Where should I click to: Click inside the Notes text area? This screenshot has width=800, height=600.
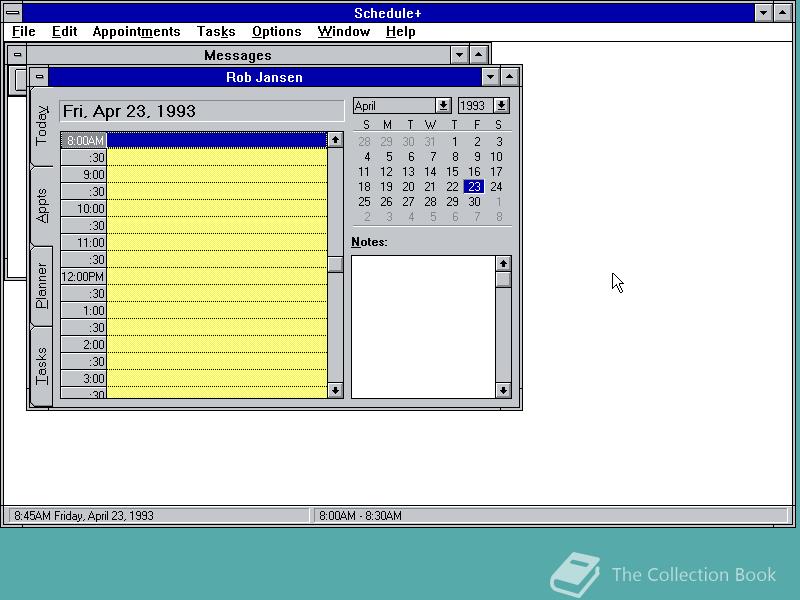pyautogui.click(x=423, y=327)
